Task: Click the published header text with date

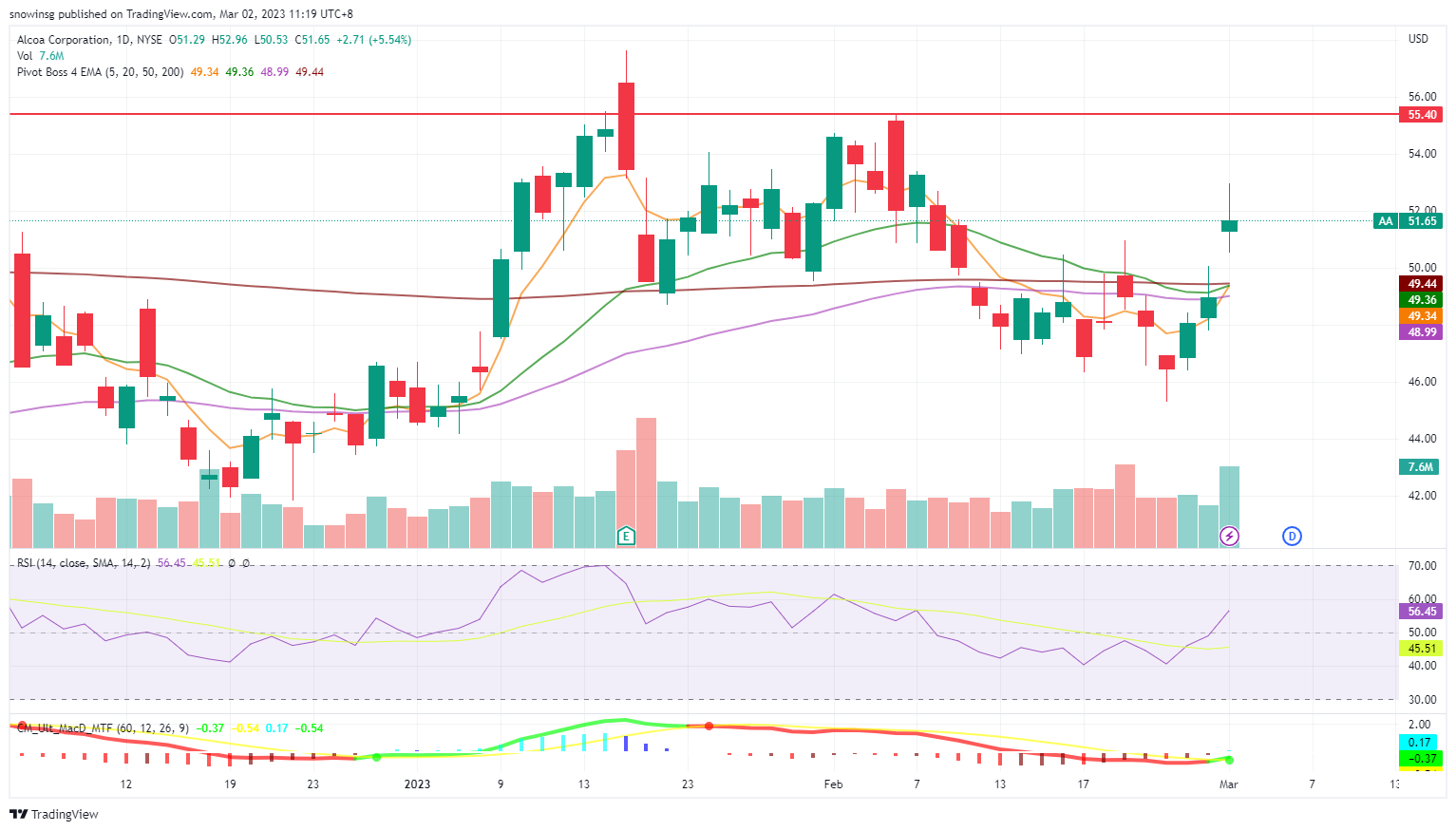Action: click(181, 14)
